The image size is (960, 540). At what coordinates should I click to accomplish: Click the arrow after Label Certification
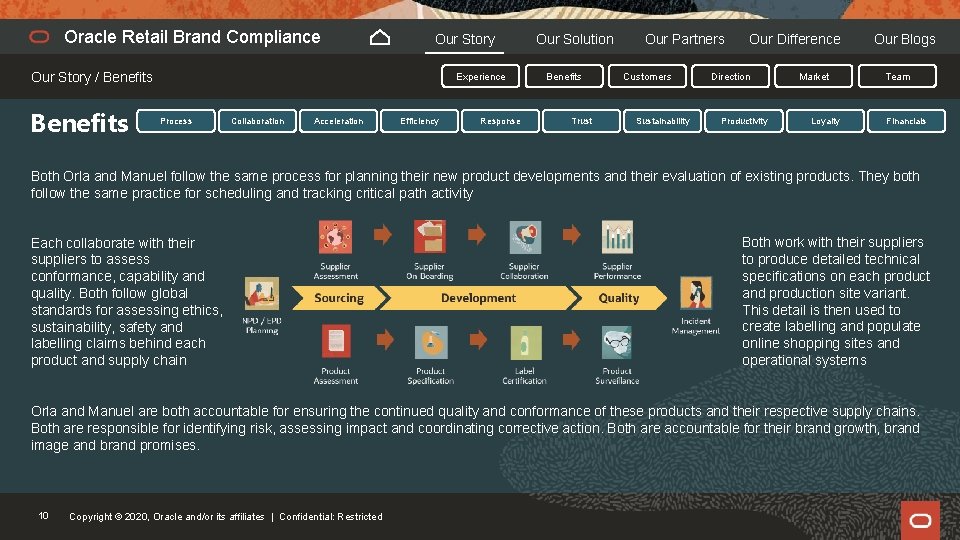(x=571, y=339)
